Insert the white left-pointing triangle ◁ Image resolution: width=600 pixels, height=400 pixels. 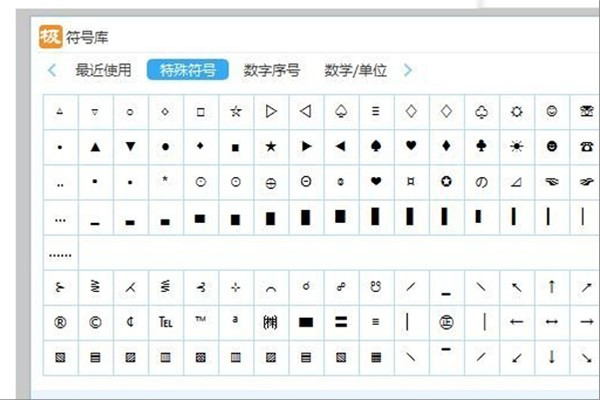coord(306,112)
